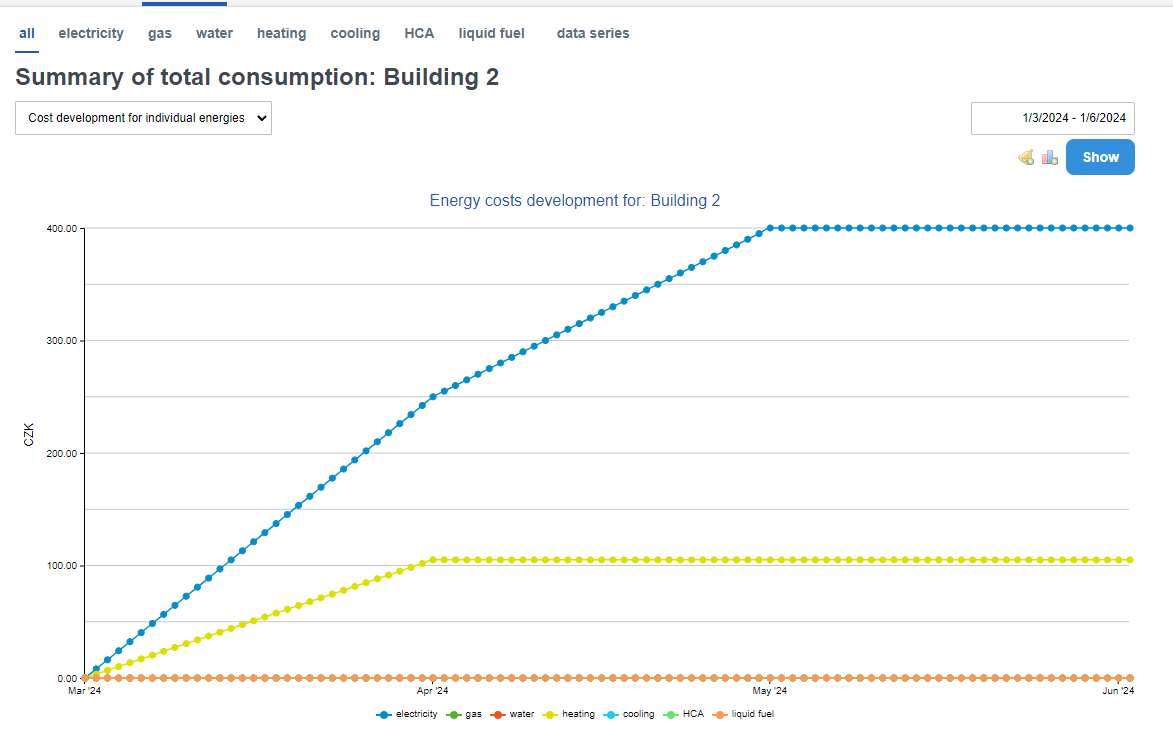Open the cost development chart type dropdown
The image size is (1173, 729).
point(143,118)
